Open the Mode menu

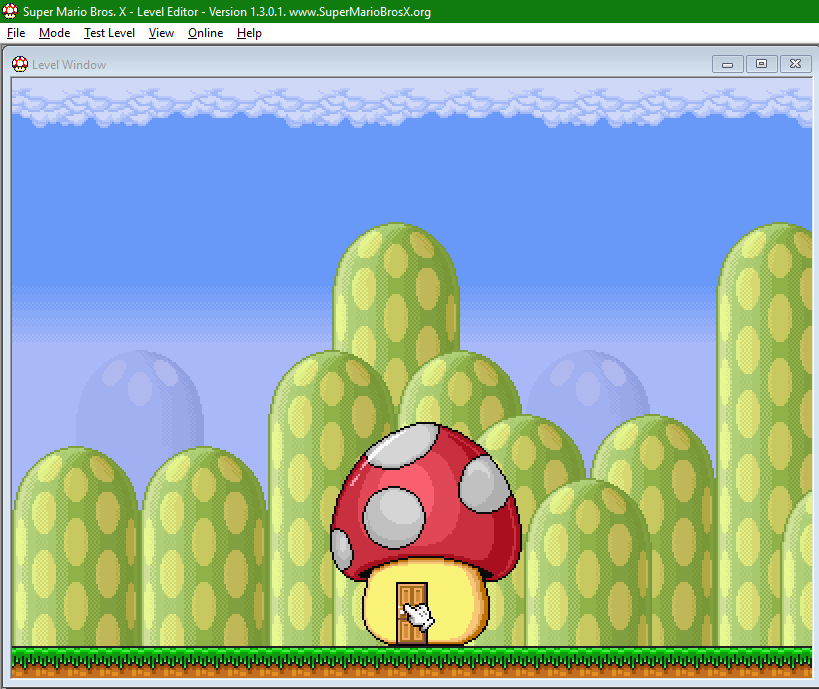click(54, 33)
